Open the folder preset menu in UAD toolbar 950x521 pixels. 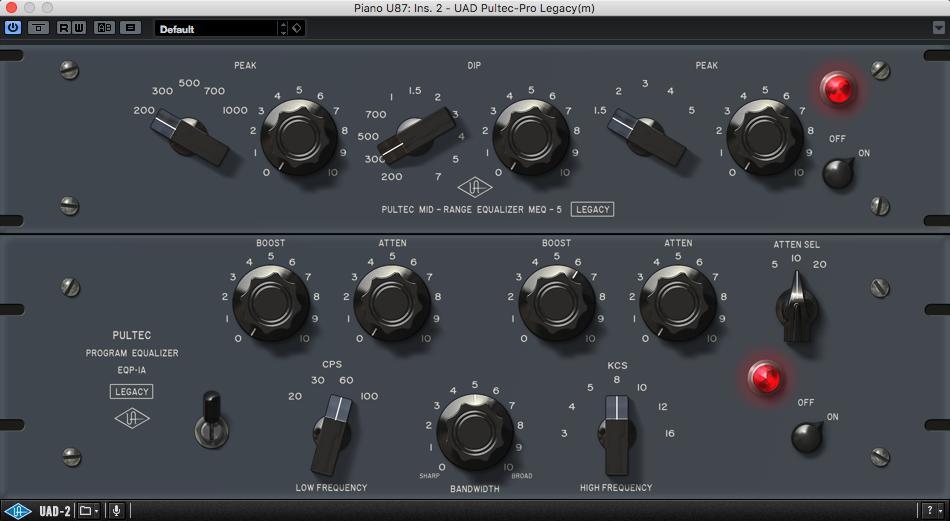(88, 511)
